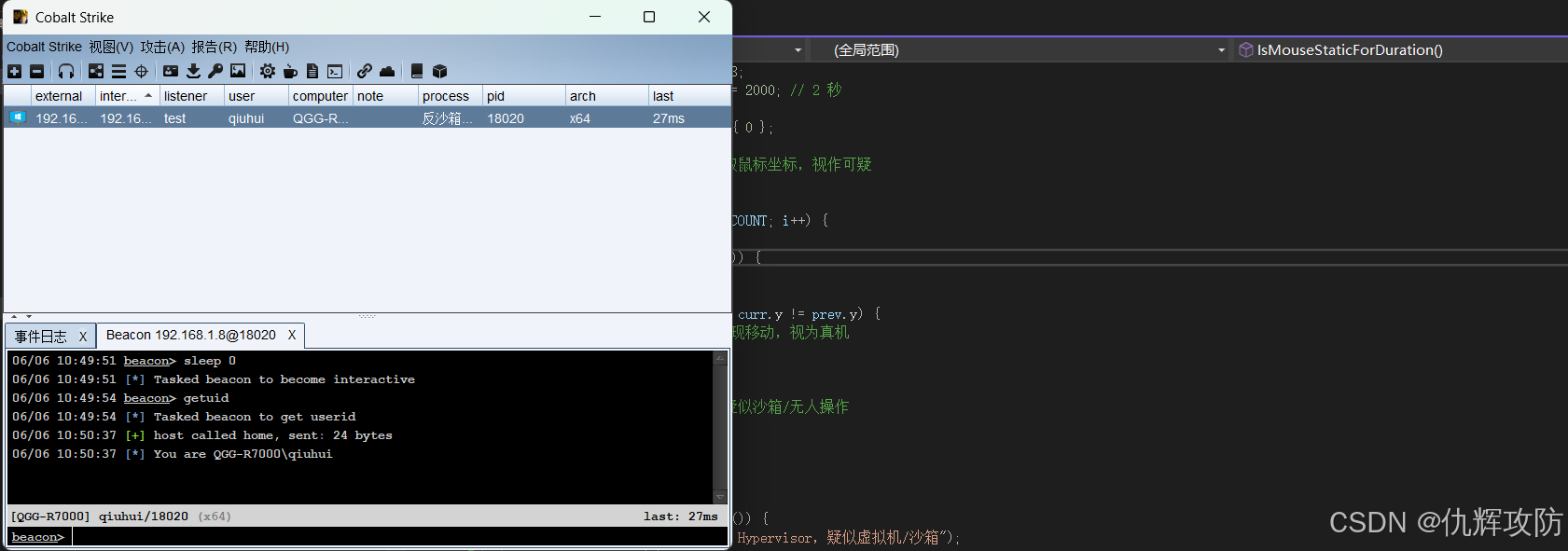
Task: Click the chain link host file icon
Action: [365, 71]
